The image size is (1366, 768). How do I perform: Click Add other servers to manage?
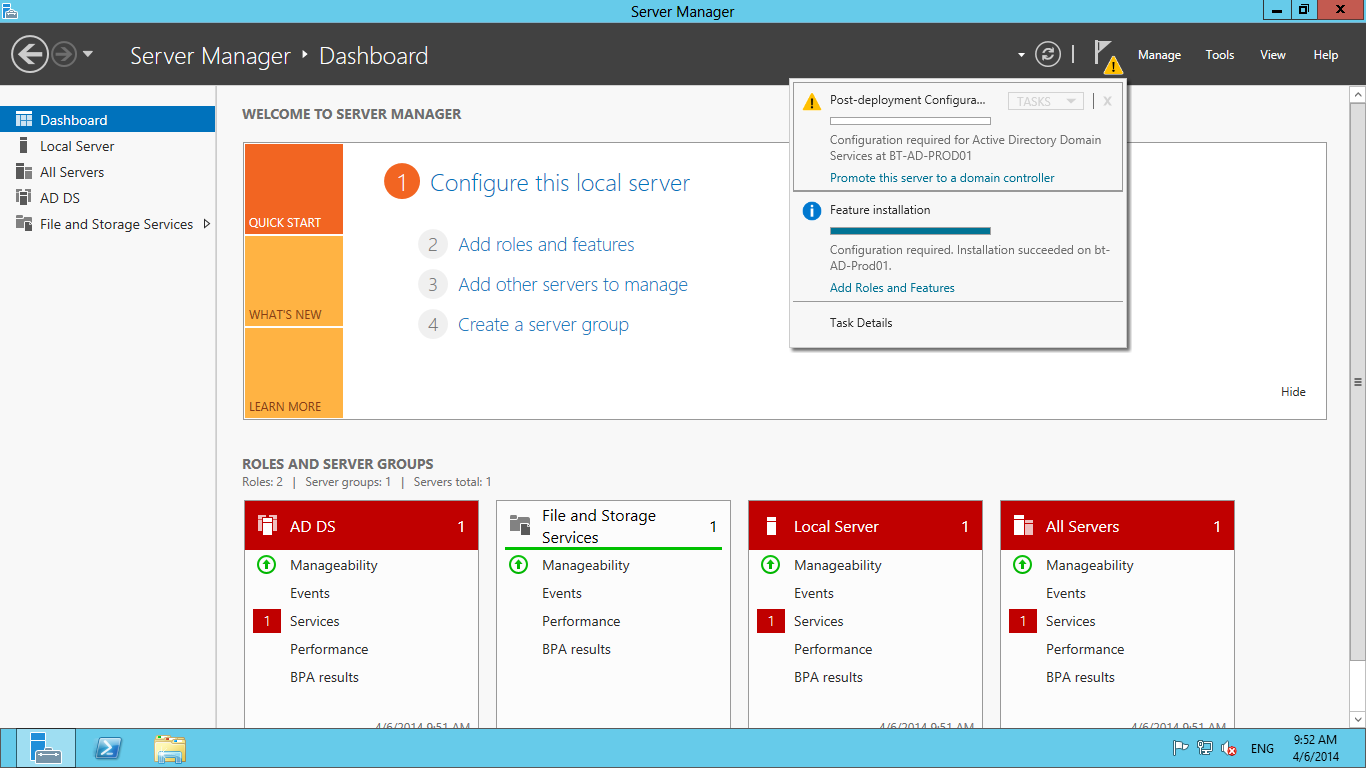573,285
